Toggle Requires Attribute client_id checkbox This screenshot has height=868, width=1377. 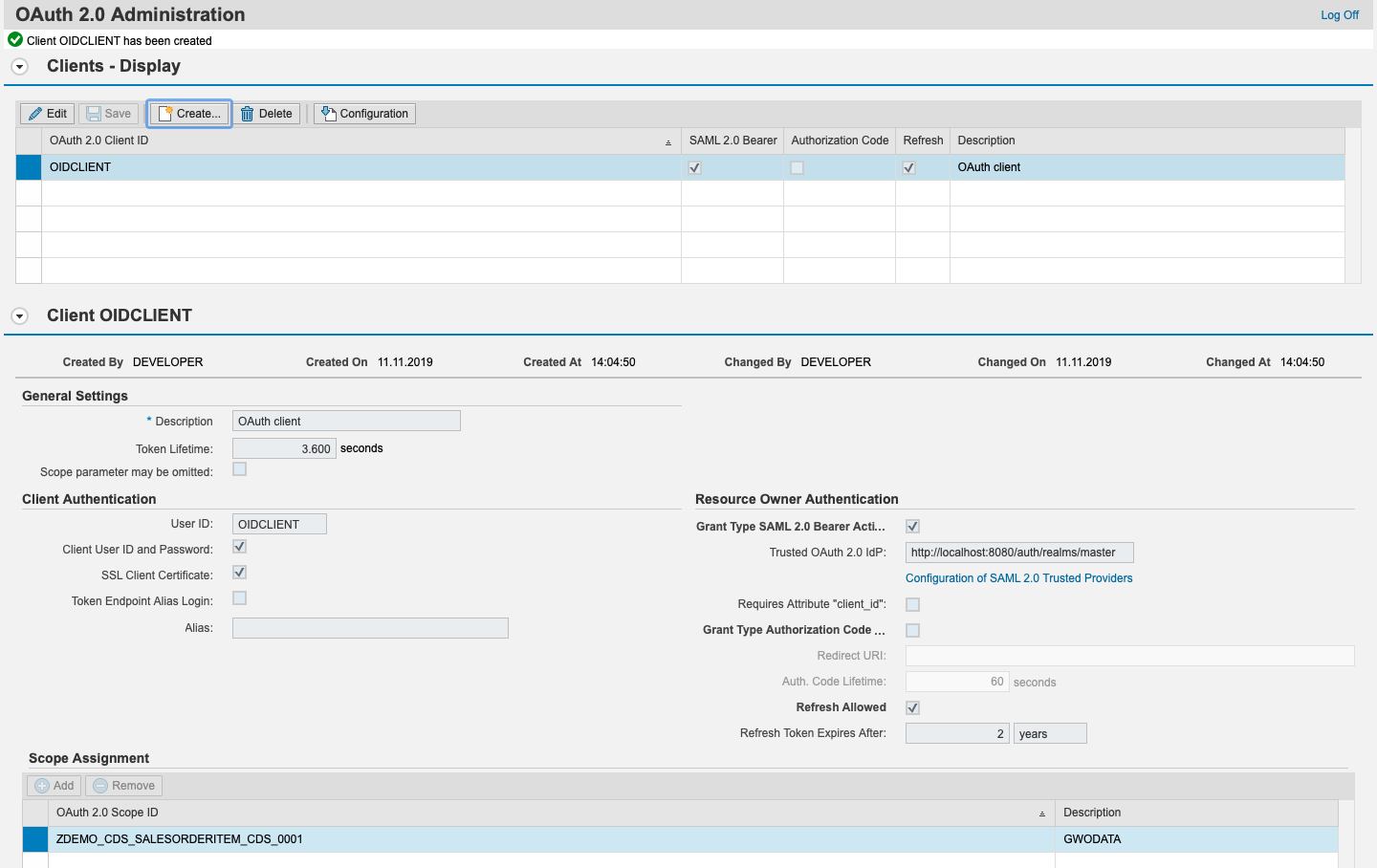click(913, 605)
